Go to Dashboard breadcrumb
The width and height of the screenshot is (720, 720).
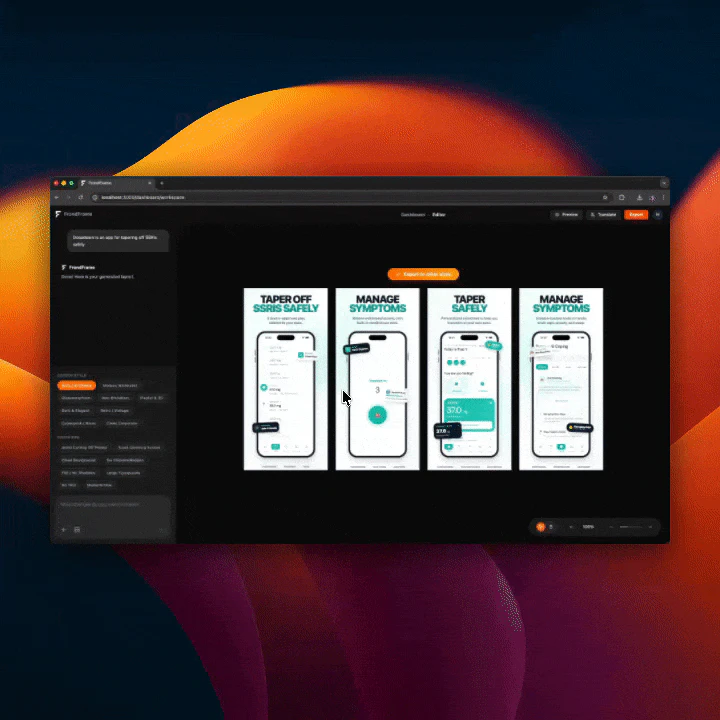click(412, 214)
